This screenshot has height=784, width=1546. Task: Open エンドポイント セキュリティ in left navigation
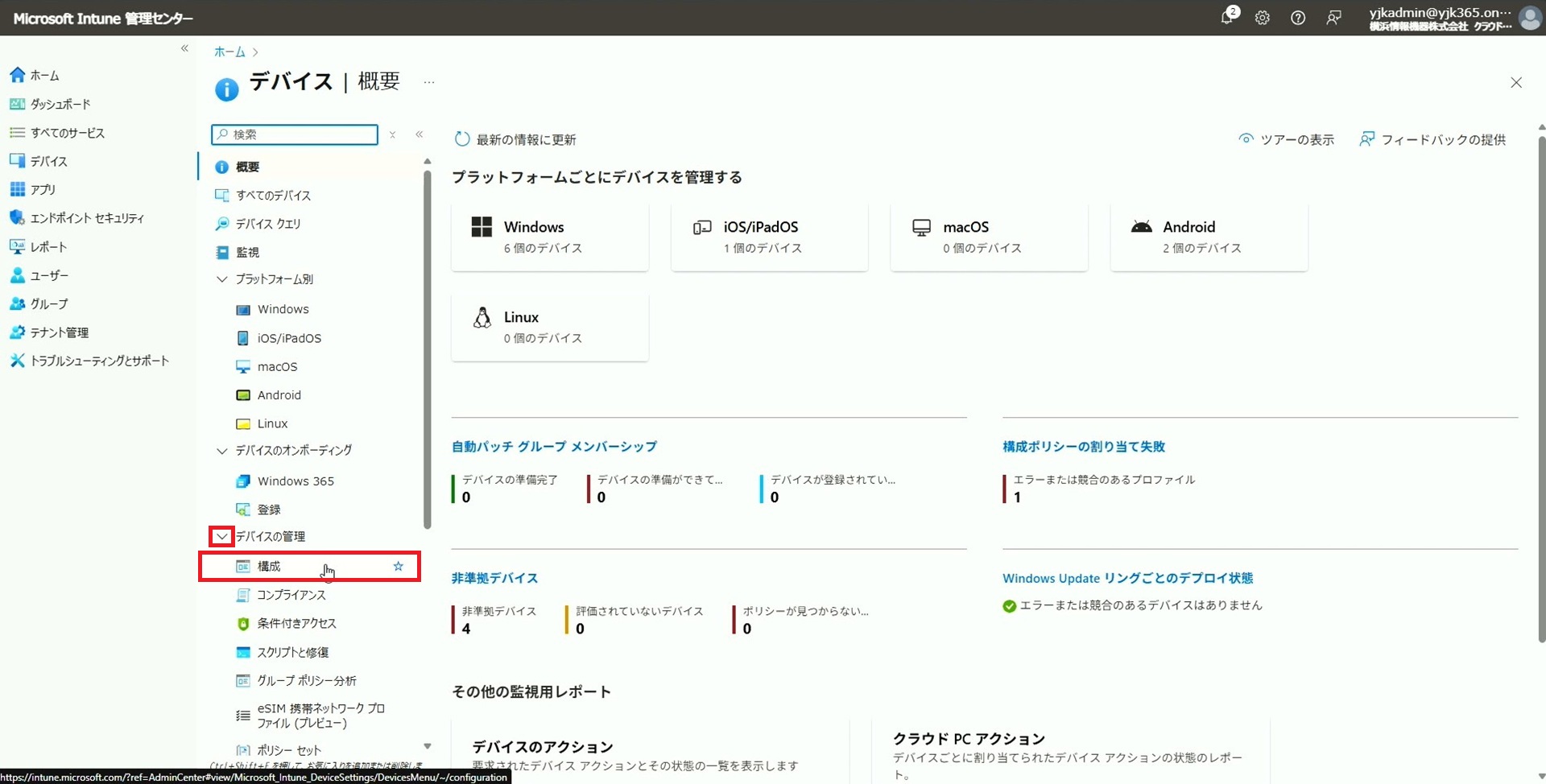click(x=87, y=218)
